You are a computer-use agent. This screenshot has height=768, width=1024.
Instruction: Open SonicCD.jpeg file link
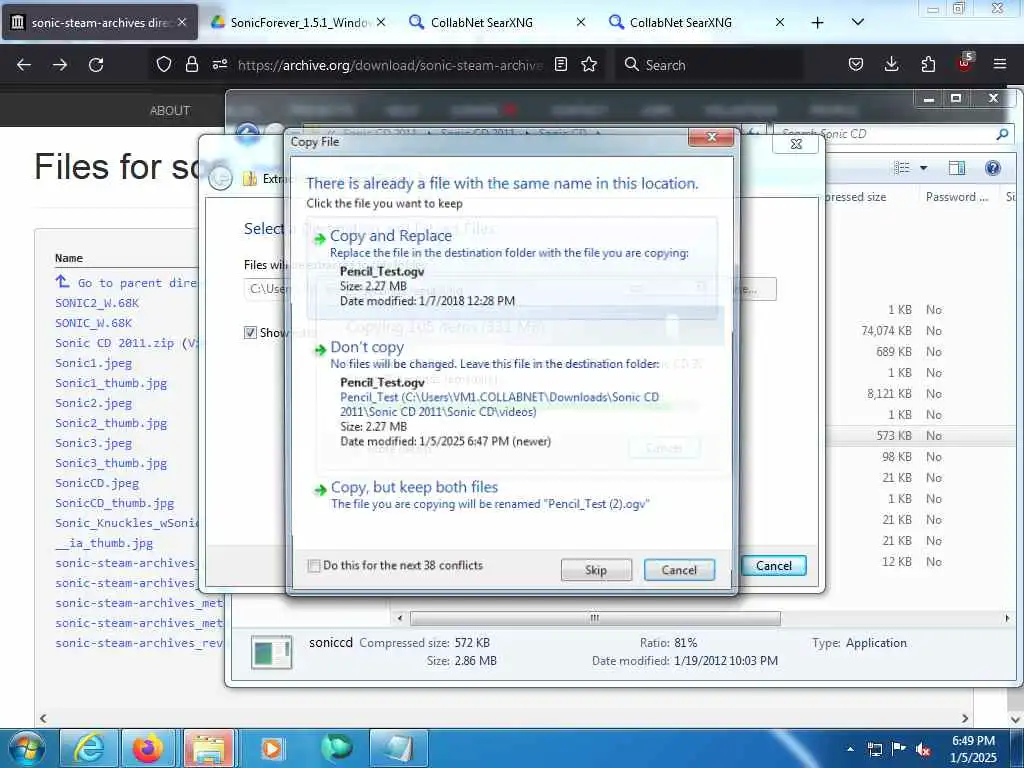pos(97,483)
